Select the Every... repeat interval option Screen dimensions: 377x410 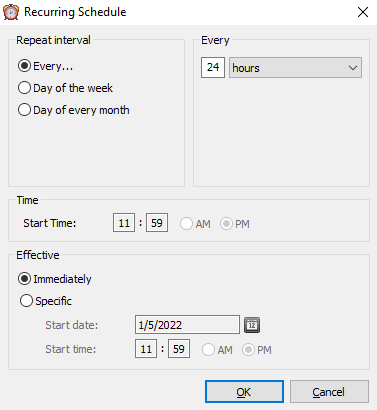point(45,66)
